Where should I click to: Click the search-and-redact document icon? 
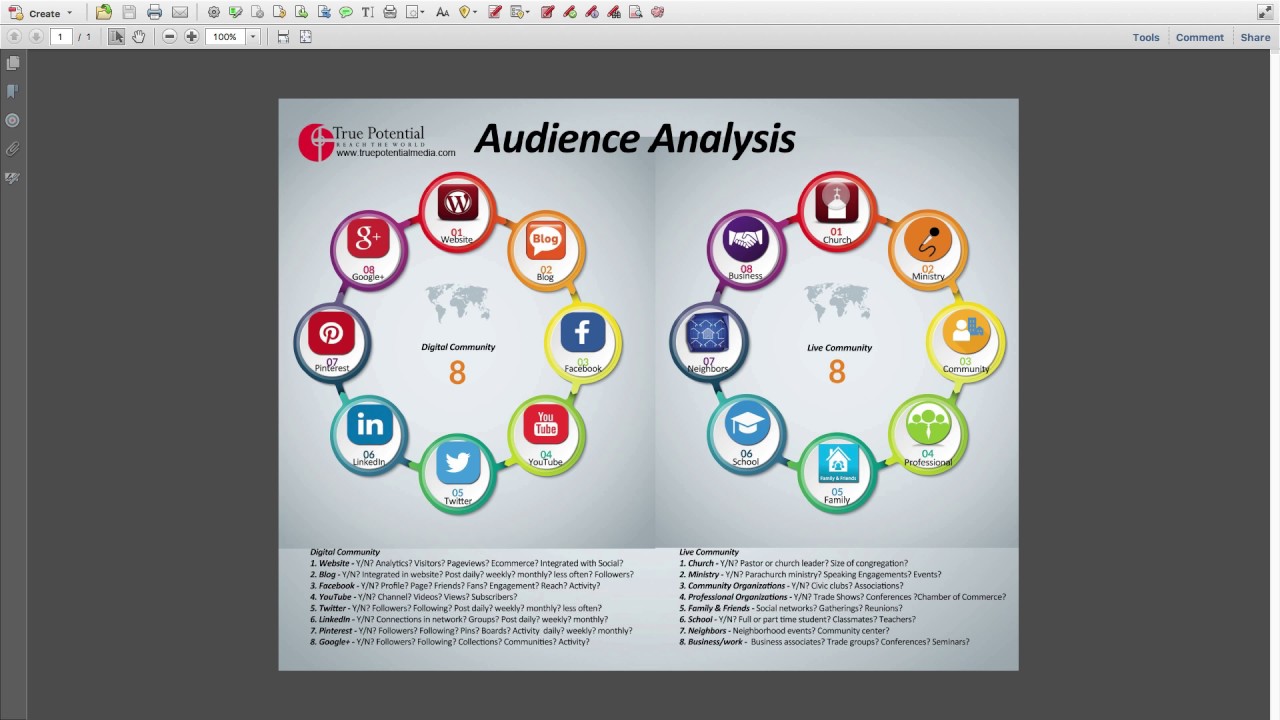tap(636, 12)
